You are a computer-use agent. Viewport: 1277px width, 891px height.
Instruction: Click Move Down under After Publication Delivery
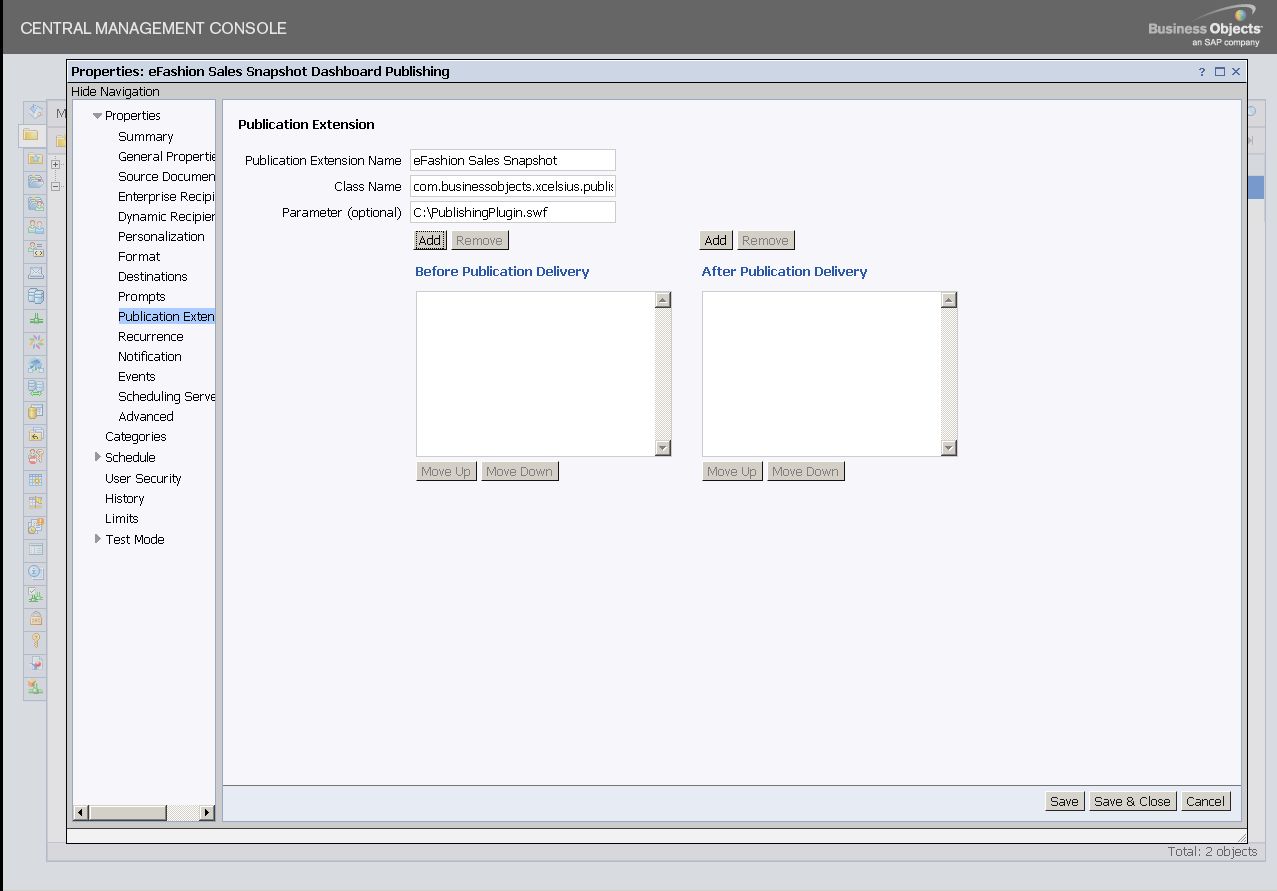[x=805, y=472]
